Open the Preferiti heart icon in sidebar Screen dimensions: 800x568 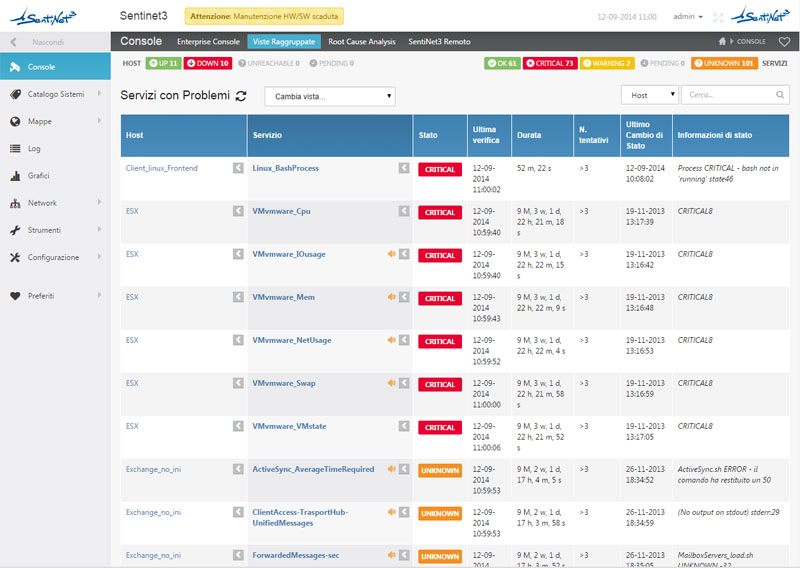coord(15,296)
